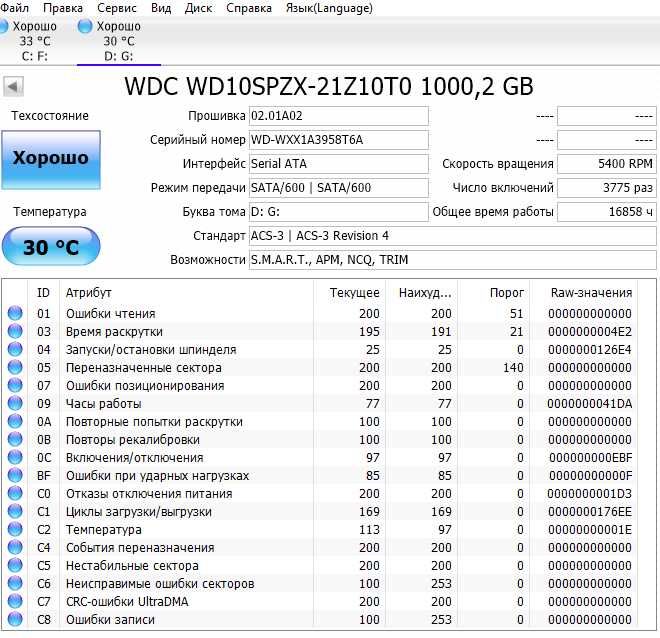The width and height of the screenshot is (660, 638).
Task: Click the threshold value 140
Action: click(514, 368)
